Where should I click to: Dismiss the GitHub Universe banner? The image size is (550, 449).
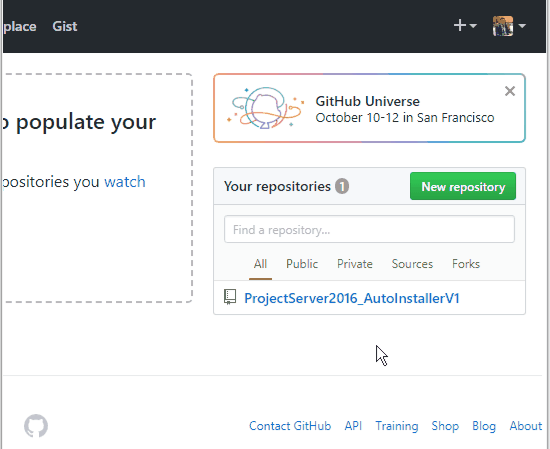510,91
